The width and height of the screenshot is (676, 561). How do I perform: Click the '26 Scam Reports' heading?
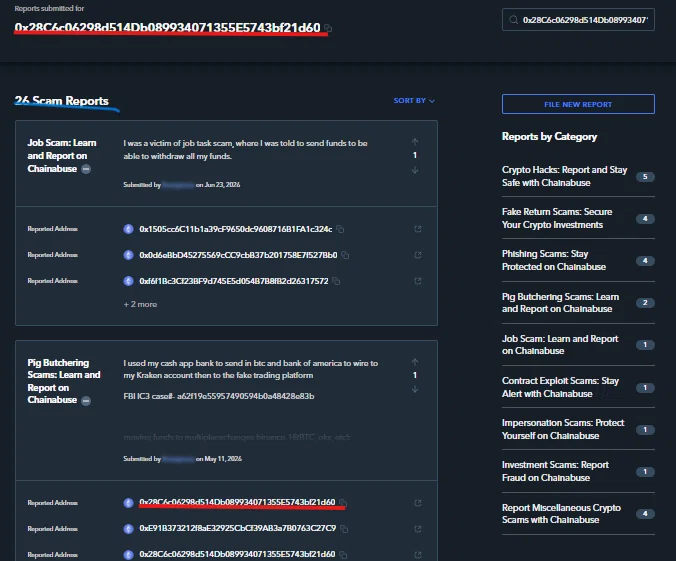tap(62, 101)
